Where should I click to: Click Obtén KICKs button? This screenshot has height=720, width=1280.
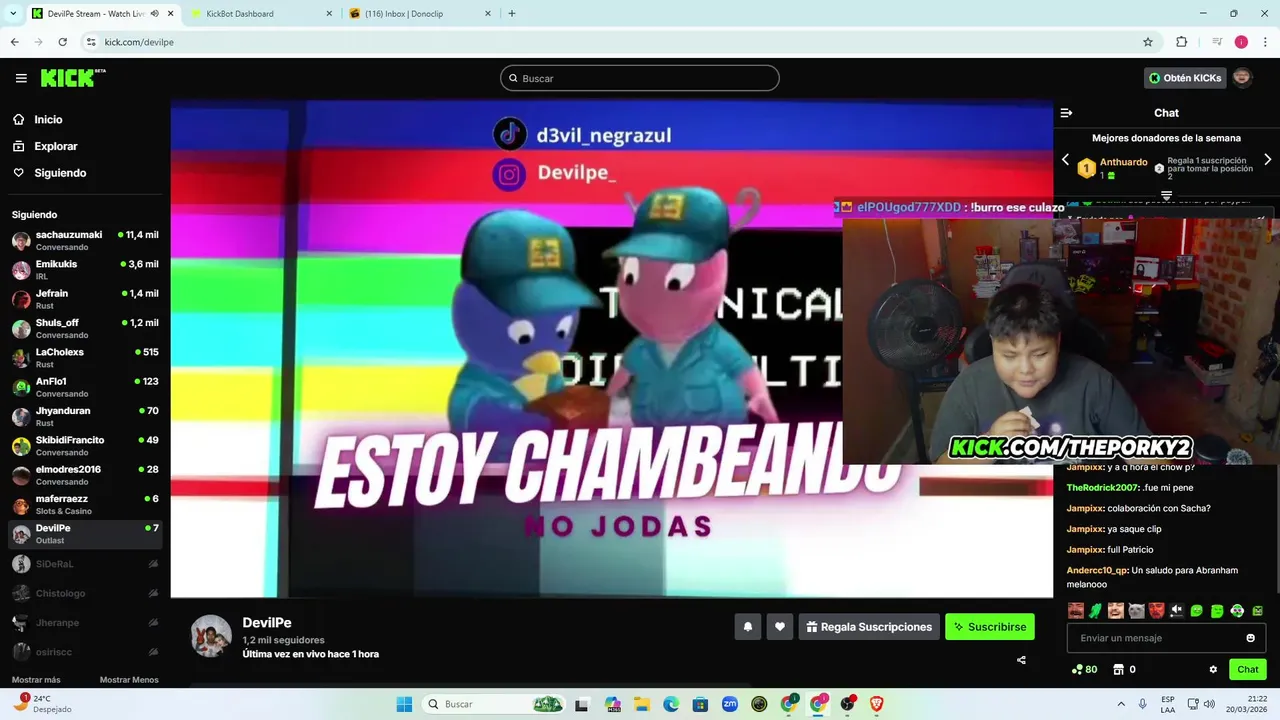pos(1185,78)
